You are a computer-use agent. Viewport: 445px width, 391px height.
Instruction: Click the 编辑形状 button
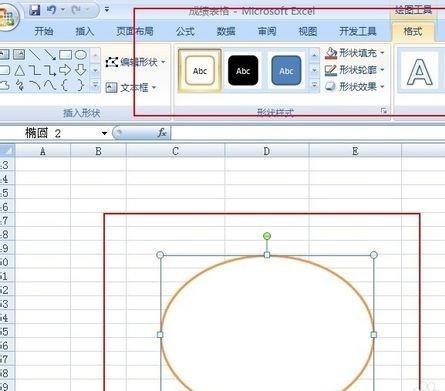coord(135,62)
